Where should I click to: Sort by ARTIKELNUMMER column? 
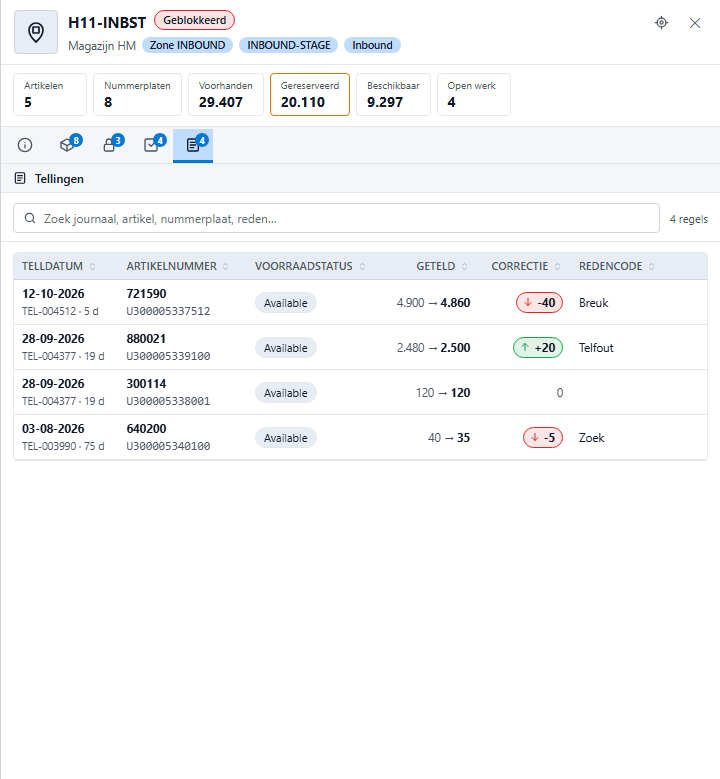click(x=177, y=266)
